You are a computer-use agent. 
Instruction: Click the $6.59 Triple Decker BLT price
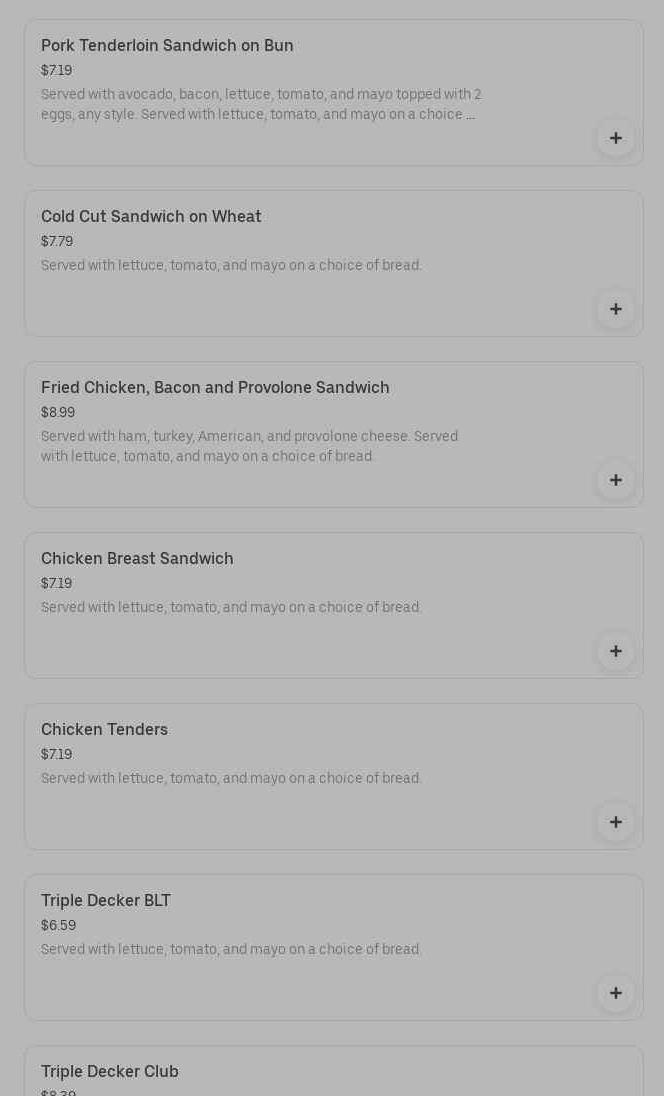(x=58, y=926)
